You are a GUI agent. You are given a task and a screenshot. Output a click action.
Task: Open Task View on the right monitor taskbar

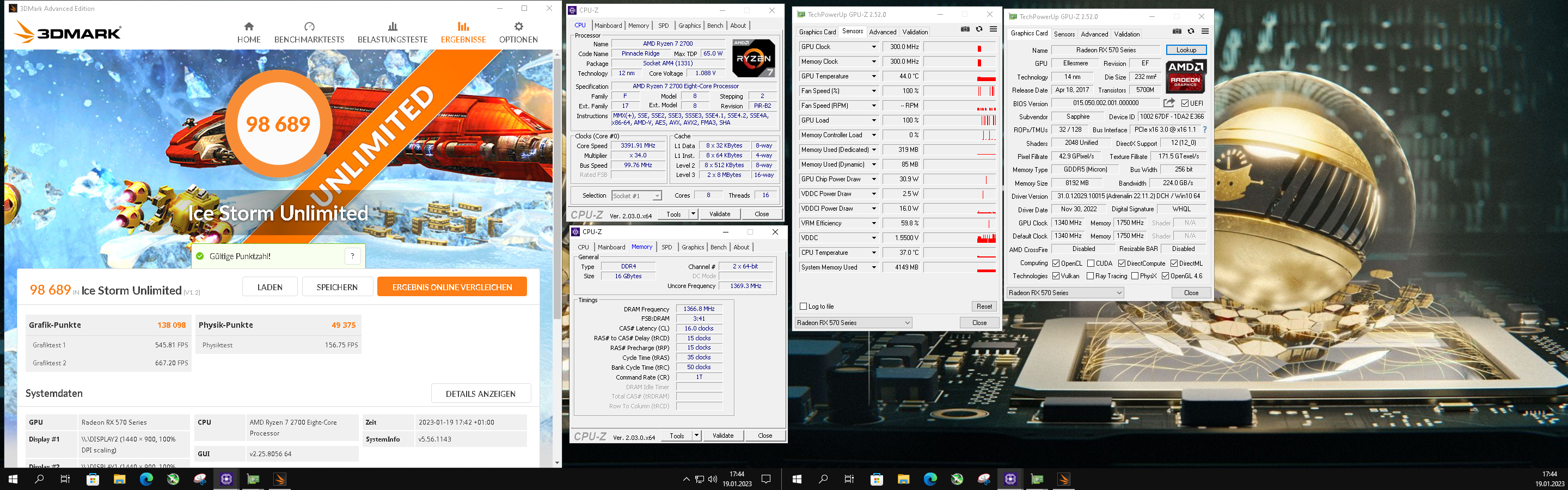point(849,479)
